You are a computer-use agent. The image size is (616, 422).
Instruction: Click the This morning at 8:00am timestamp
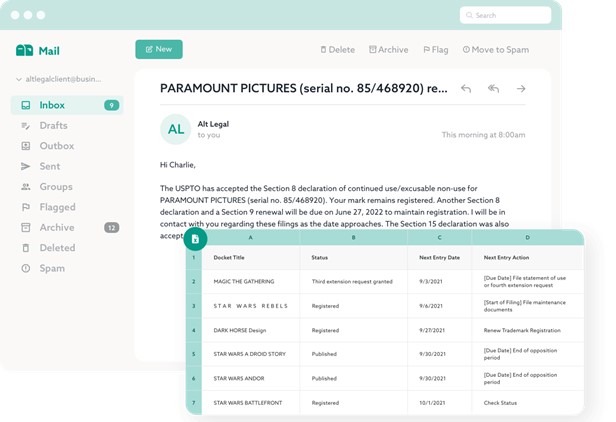pyautogui.click(x=484, y=135)
